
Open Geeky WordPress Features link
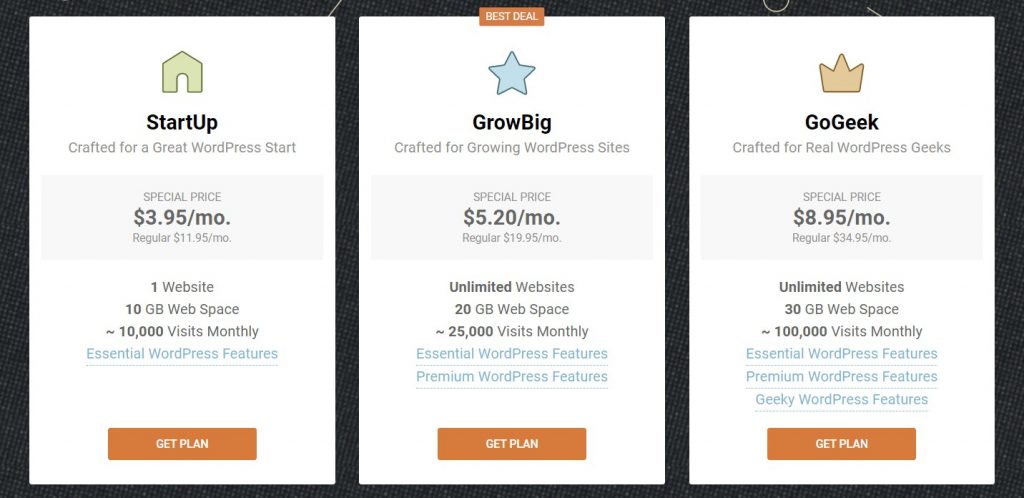coord(841,400)
